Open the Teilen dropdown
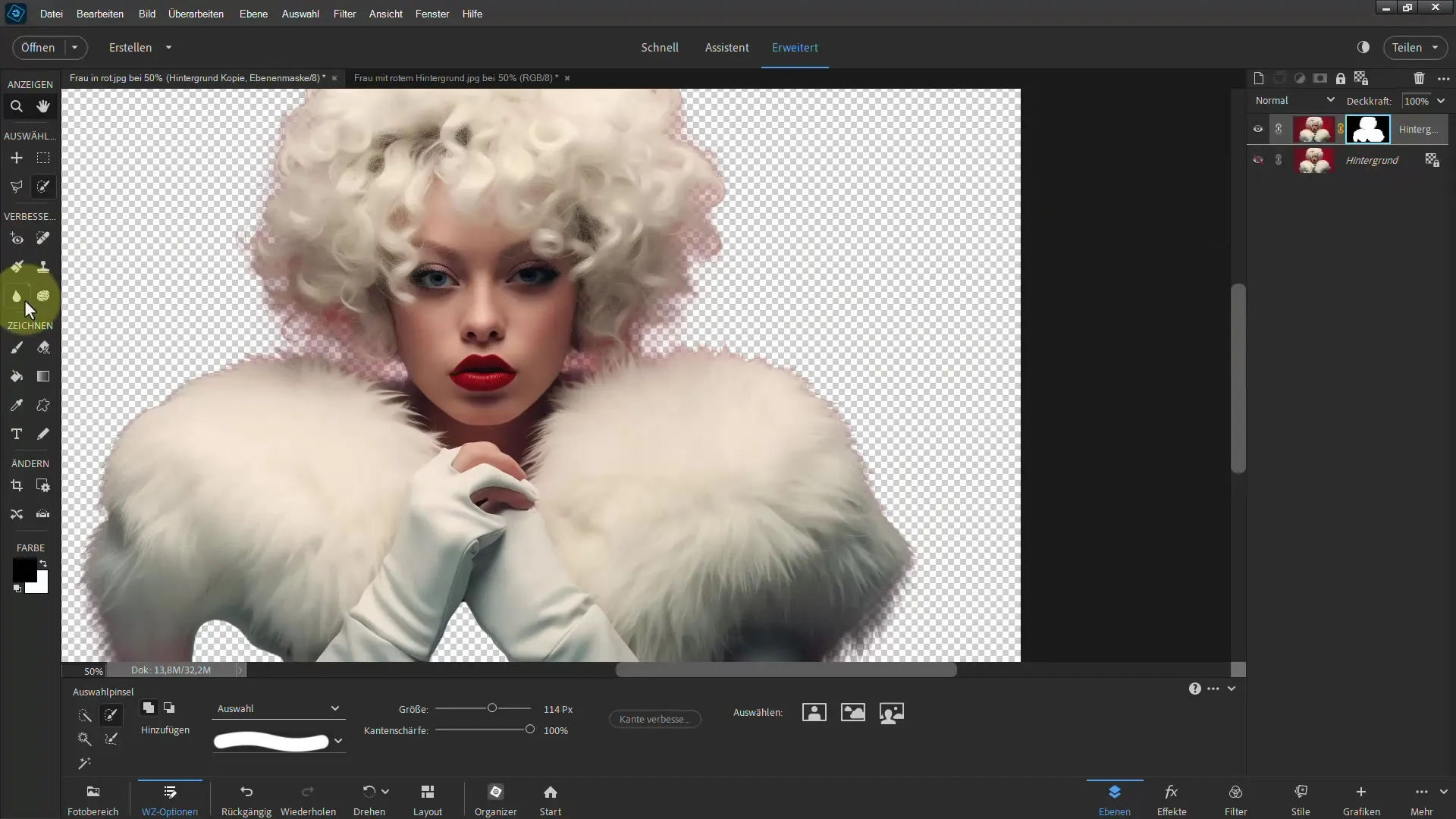 click(x=1415, y=47)
